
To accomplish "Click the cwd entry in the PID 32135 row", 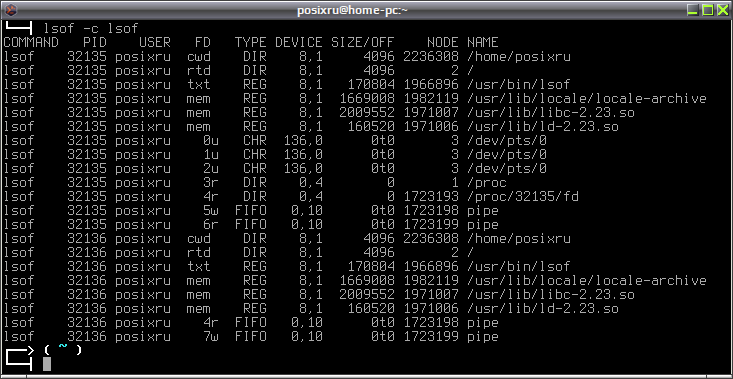I will [x=199, y=57].
